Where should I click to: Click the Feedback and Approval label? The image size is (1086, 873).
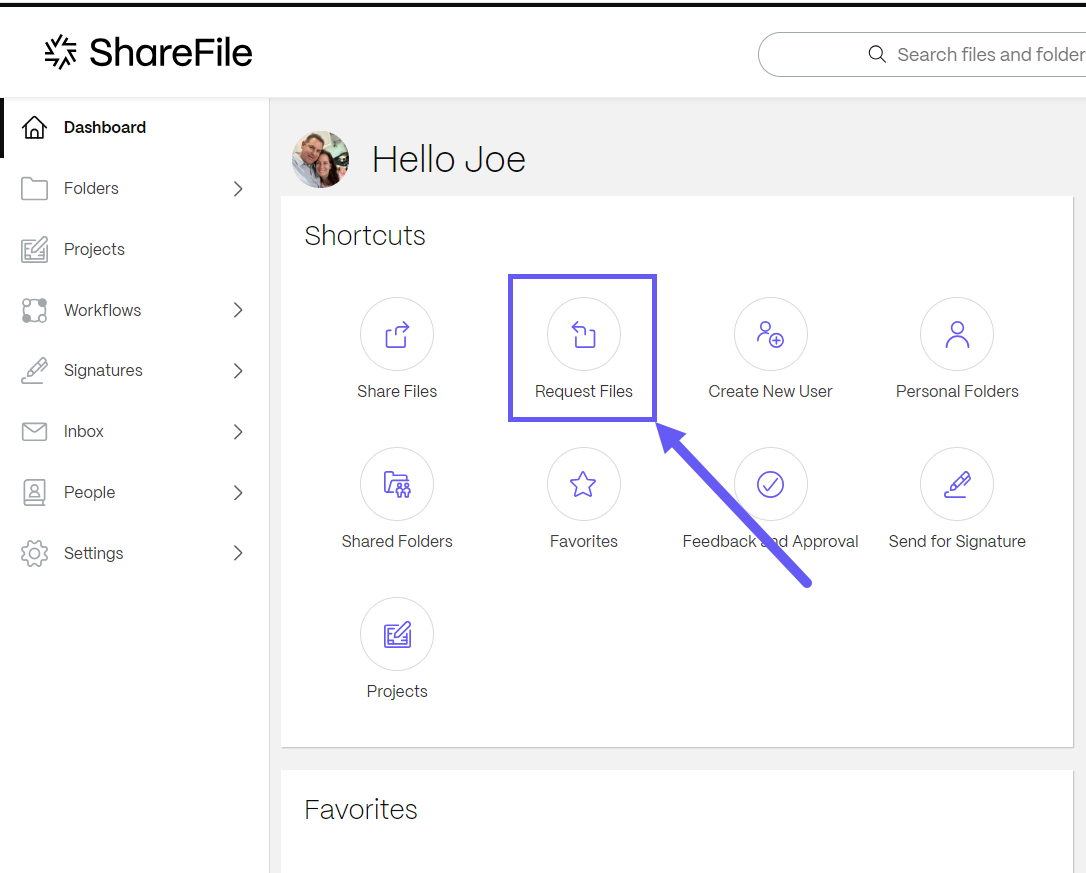(770, 541)
